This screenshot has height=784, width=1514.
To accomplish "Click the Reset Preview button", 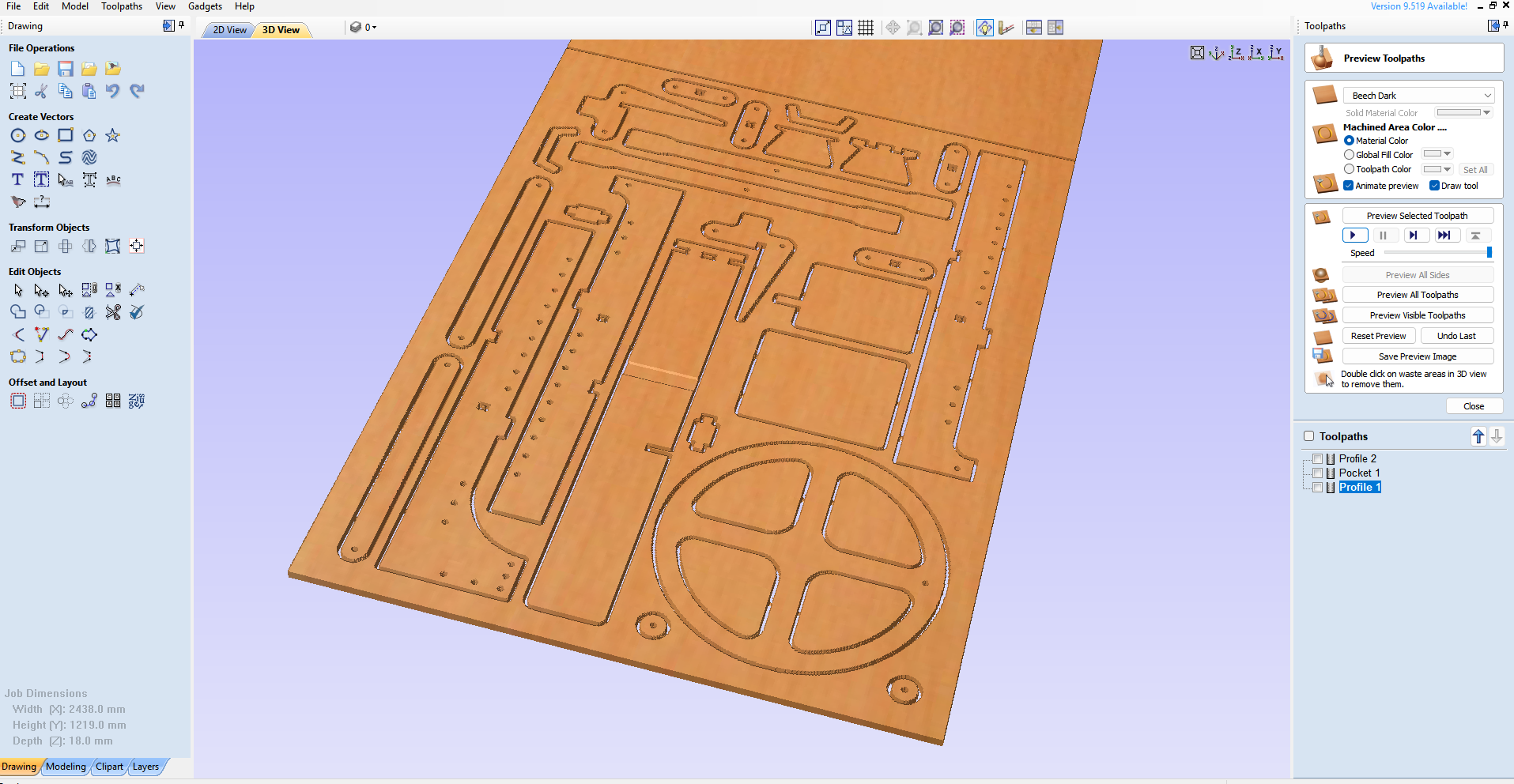I will [1379, 335].
